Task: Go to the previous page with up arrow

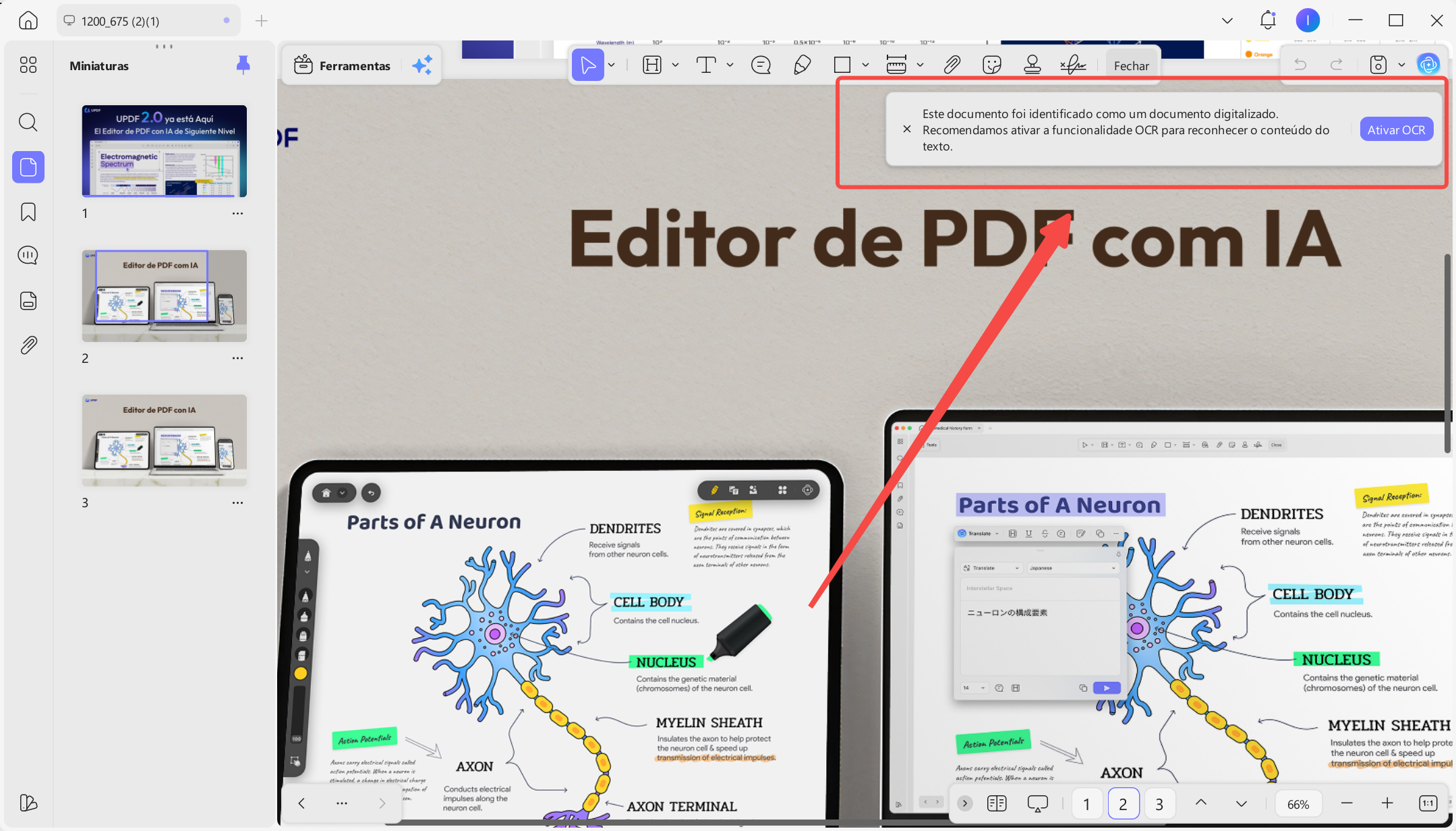Action: [x=1201, y=803]
